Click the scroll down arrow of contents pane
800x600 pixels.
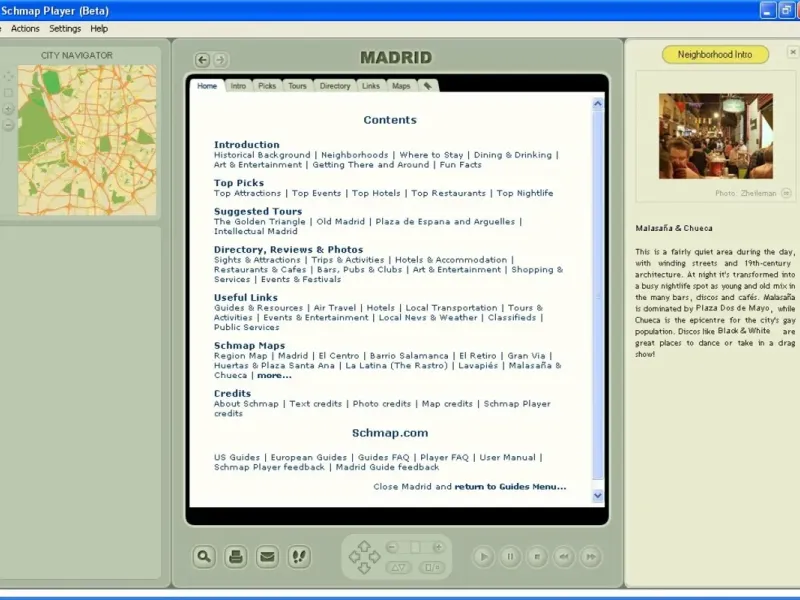tap(598, 495)
